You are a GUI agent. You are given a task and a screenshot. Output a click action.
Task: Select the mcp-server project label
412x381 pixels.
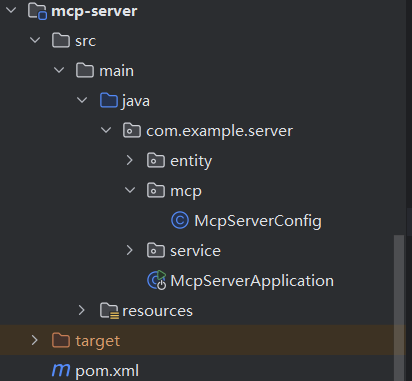click(x=94, y=11)
